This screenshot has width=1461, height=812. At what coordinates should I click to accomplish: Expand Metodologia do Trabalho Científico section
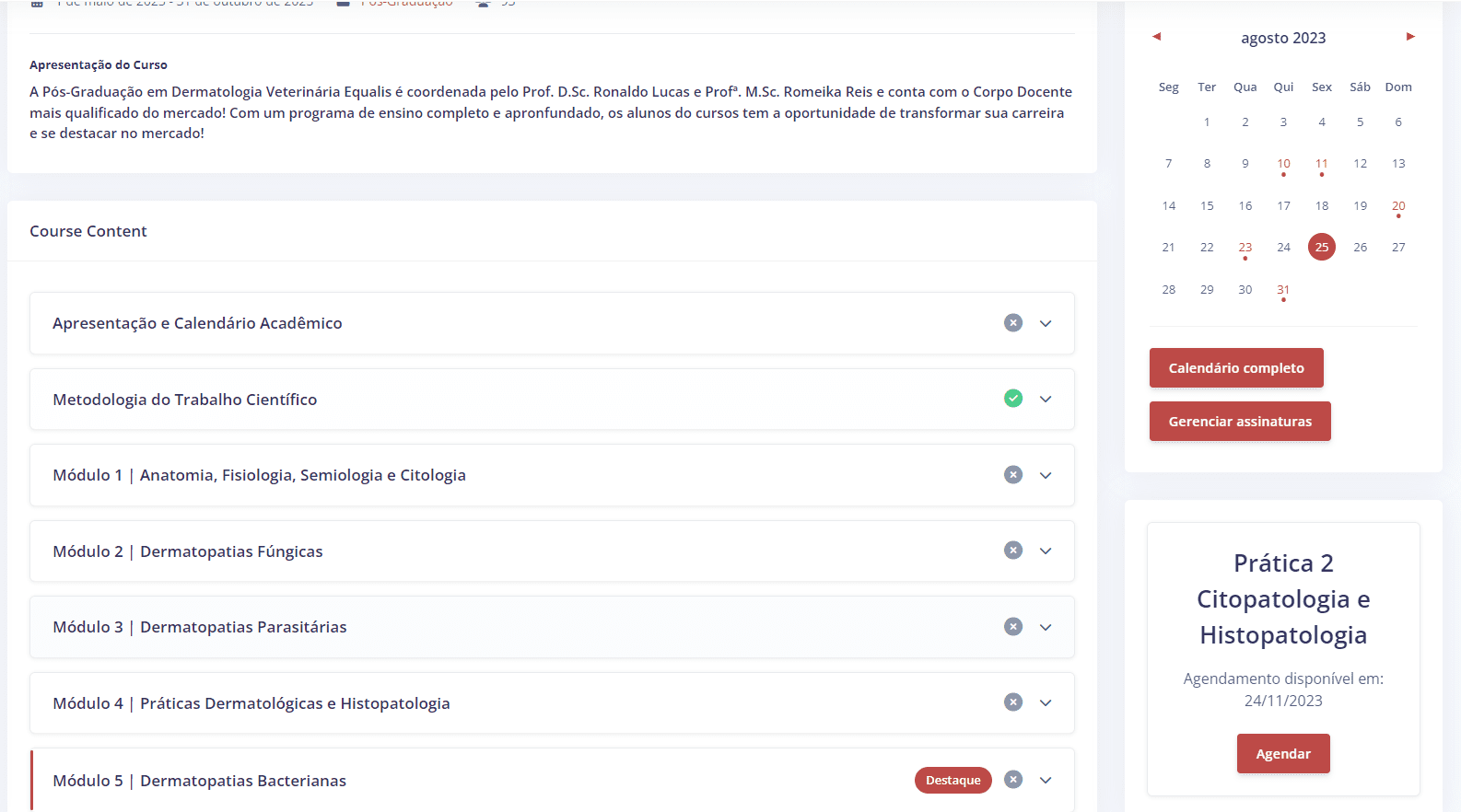tap(1046, 399)
